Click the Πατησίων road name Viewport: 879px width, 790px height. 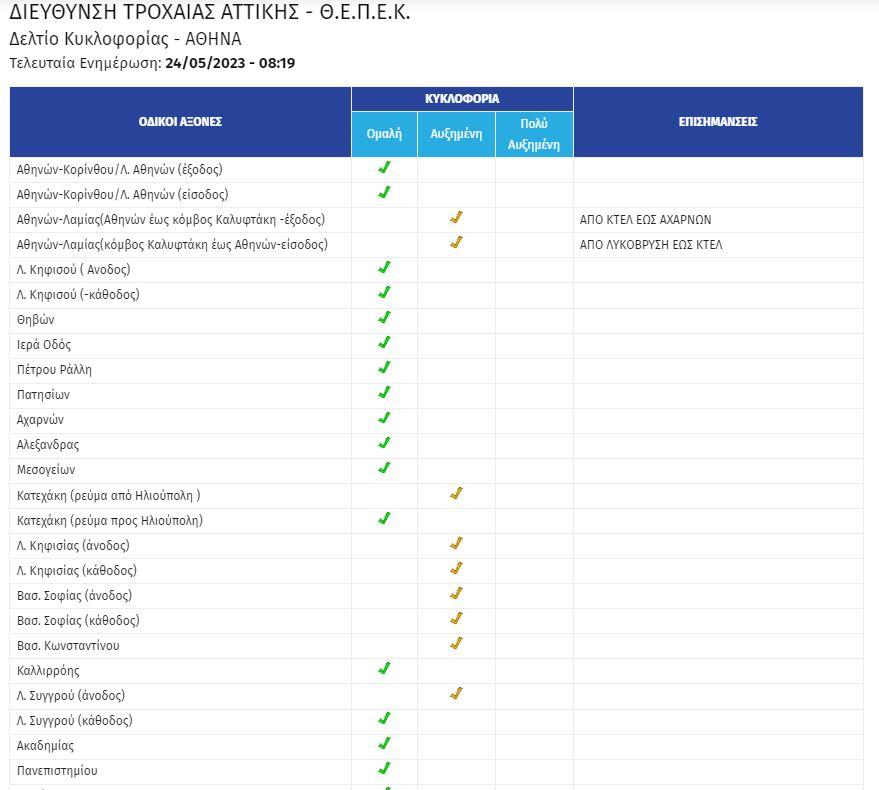point(43,395)
